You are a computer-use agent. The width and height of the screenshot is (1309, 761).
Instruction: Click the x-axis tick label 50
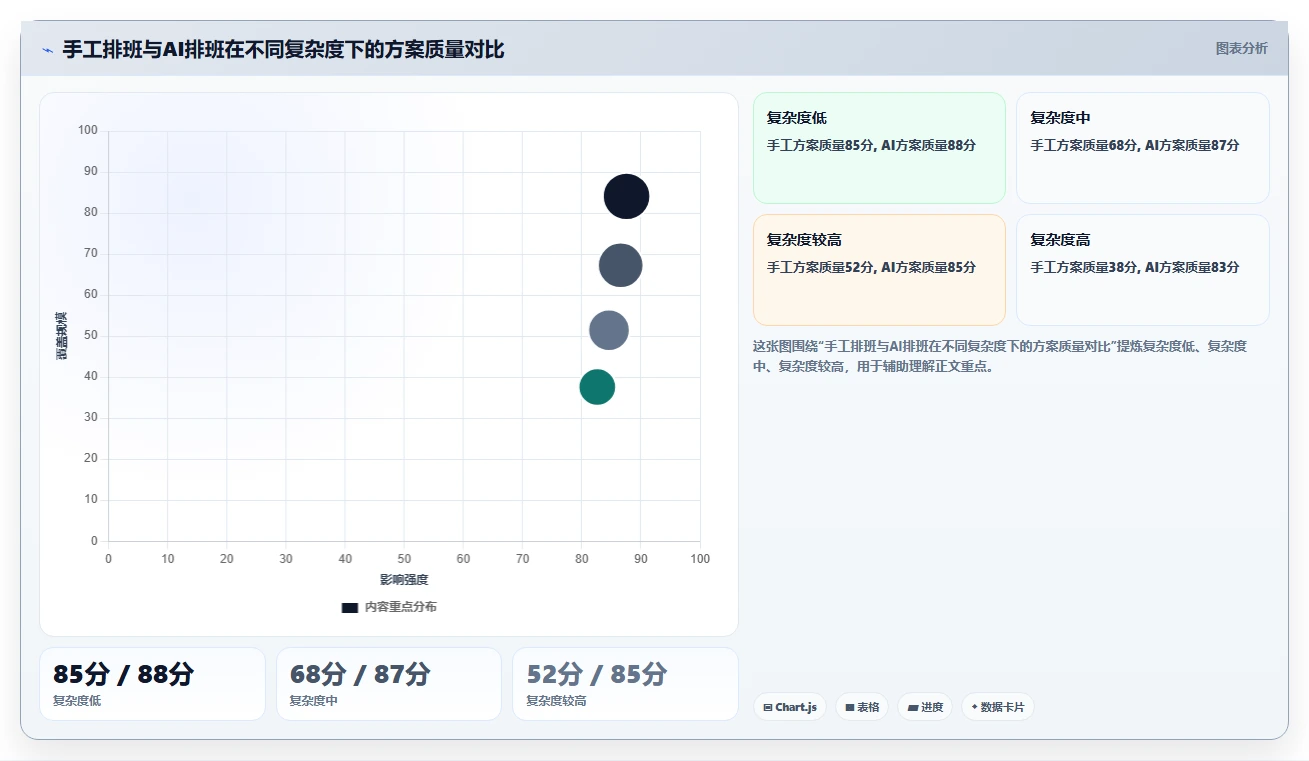[x=404, y=559]
